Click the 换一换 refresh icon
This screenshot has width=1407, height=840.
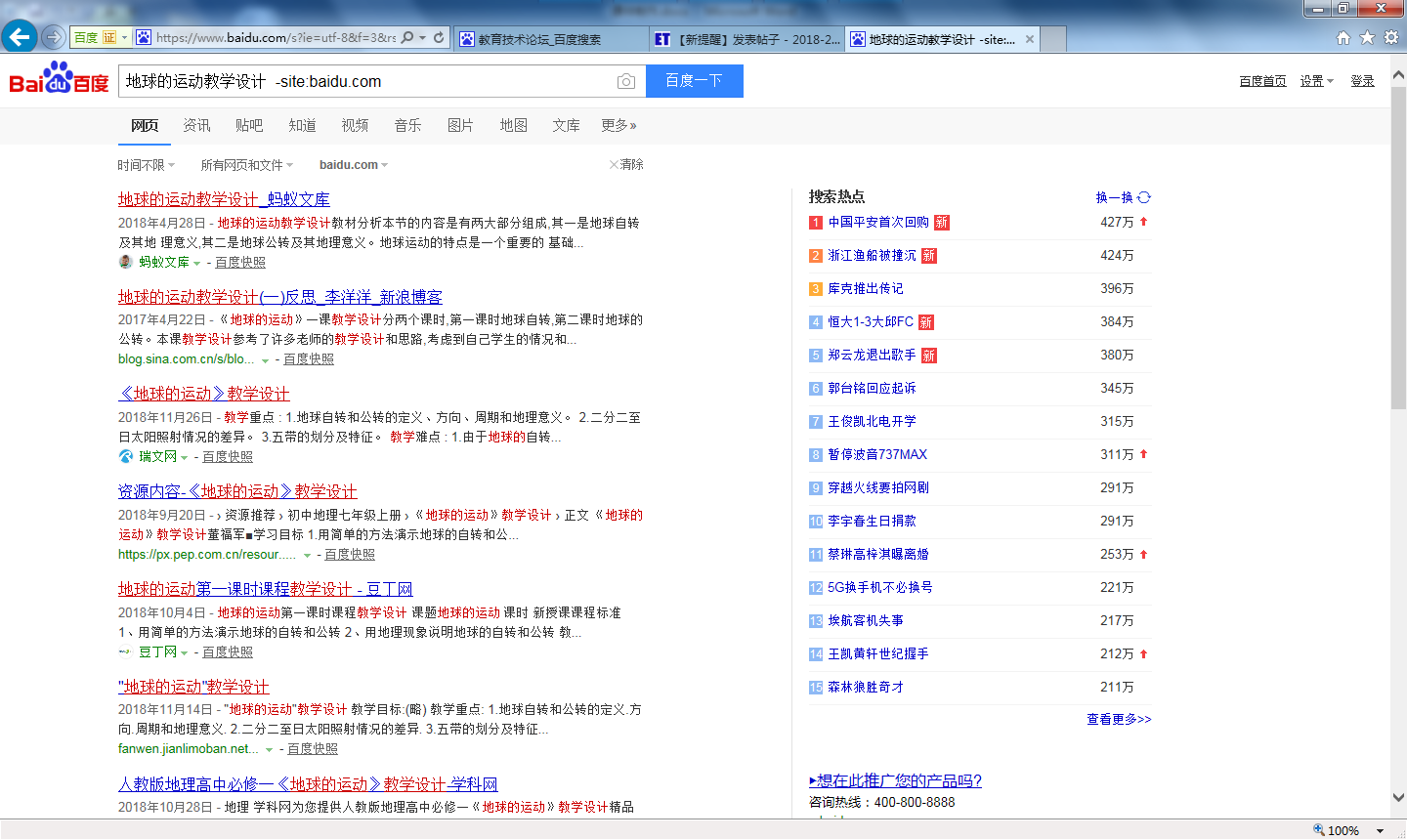1144,196
